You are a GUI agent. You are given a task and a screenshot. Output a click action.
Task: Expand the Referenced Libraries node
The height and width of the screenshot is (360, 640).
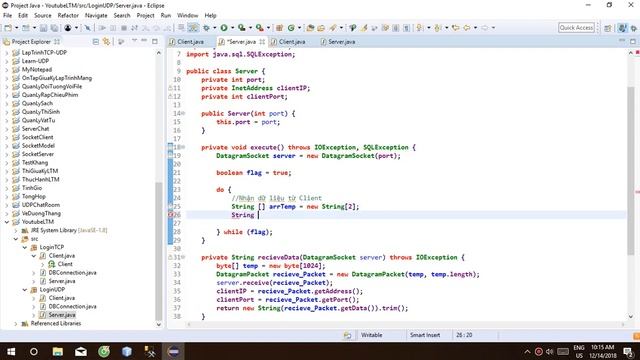[x=16, y=324]
